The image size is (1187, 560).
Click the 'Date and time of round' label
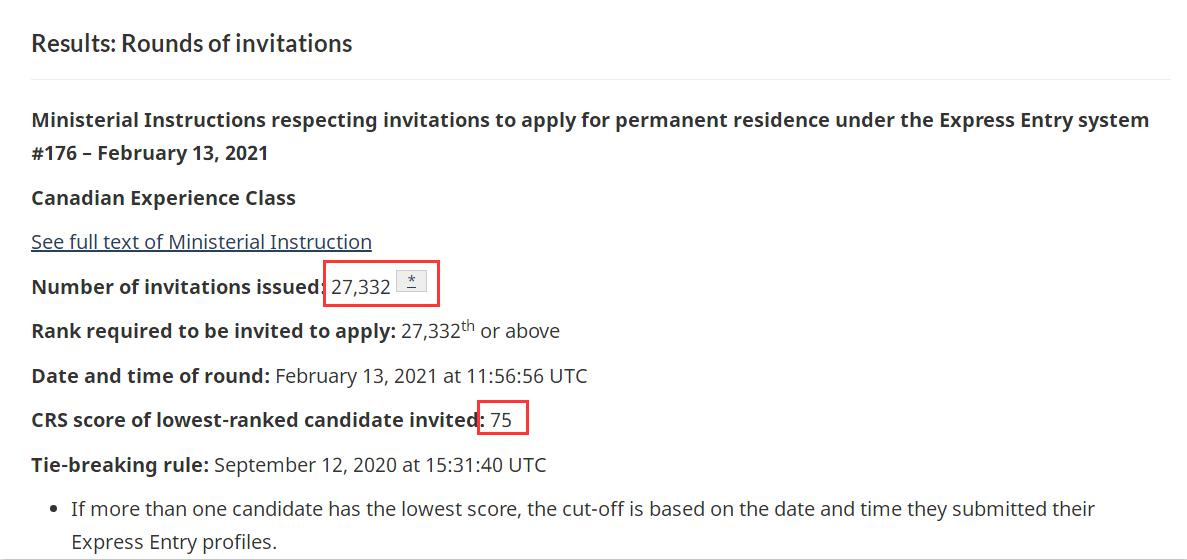150,376
